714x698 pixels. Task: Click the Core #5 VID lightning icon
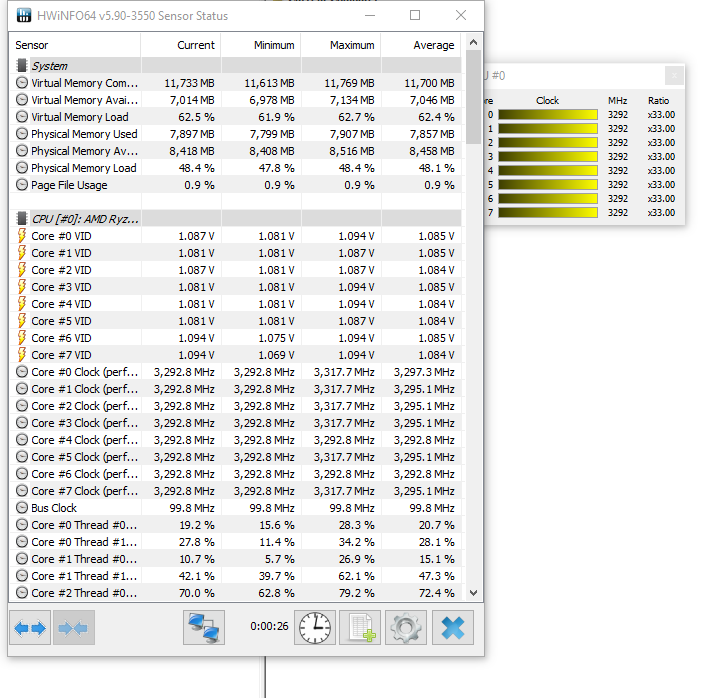click(x=21, y=321)
